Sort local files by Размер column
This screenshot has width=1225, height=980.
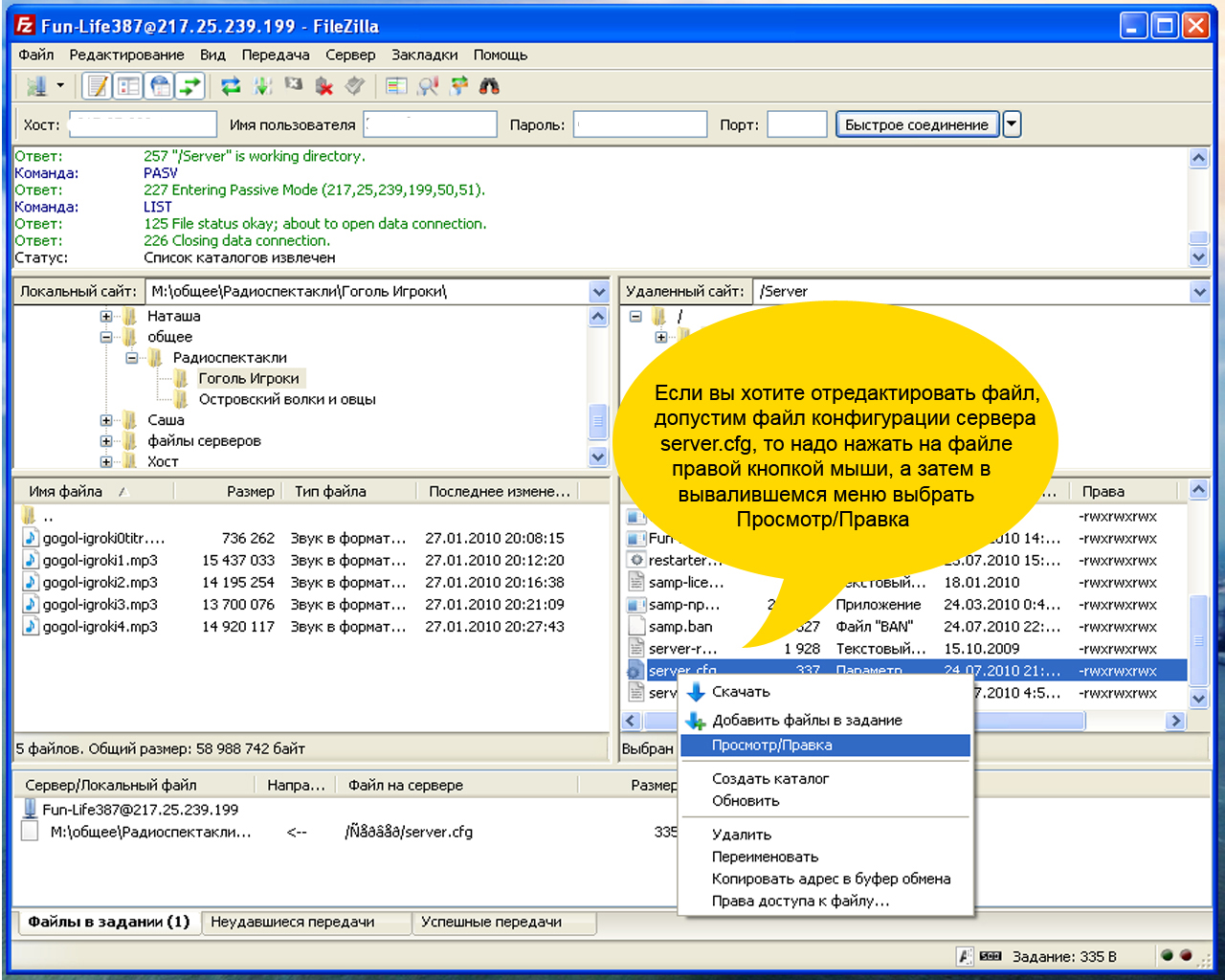point(228,492)
